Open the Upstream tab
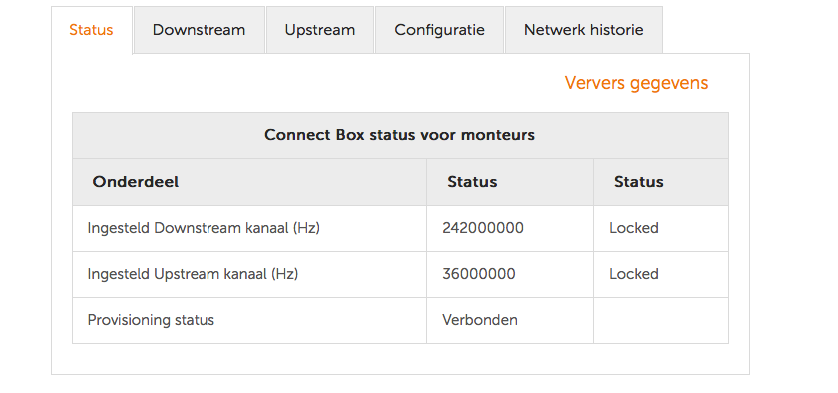Screen dimensions: 838x393 [320, 30]
